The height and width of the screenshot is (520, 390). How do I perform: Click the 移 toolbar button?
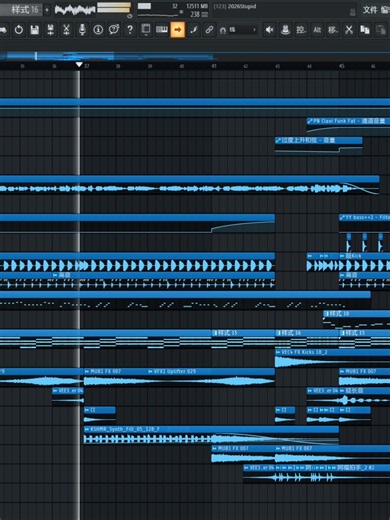pos(333,30)
